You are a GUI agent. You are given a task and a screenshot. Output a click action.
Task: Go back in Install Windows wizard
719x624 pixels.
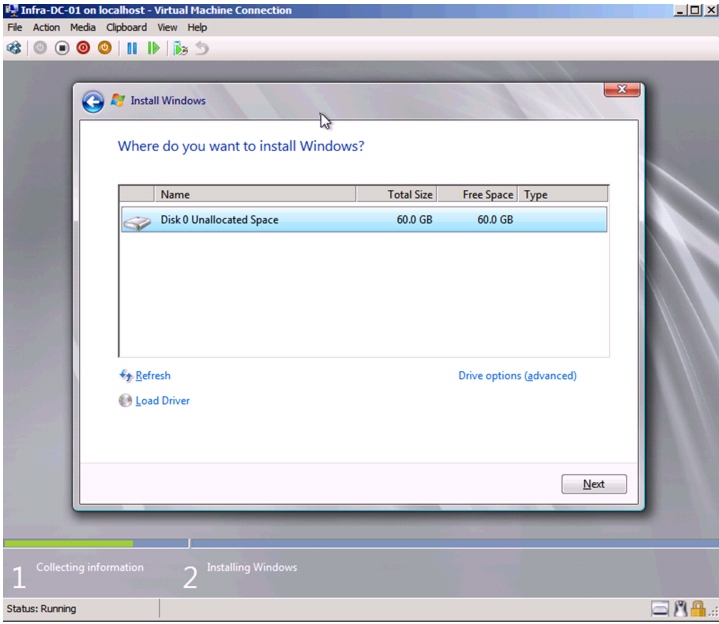[x=93, y=101]
